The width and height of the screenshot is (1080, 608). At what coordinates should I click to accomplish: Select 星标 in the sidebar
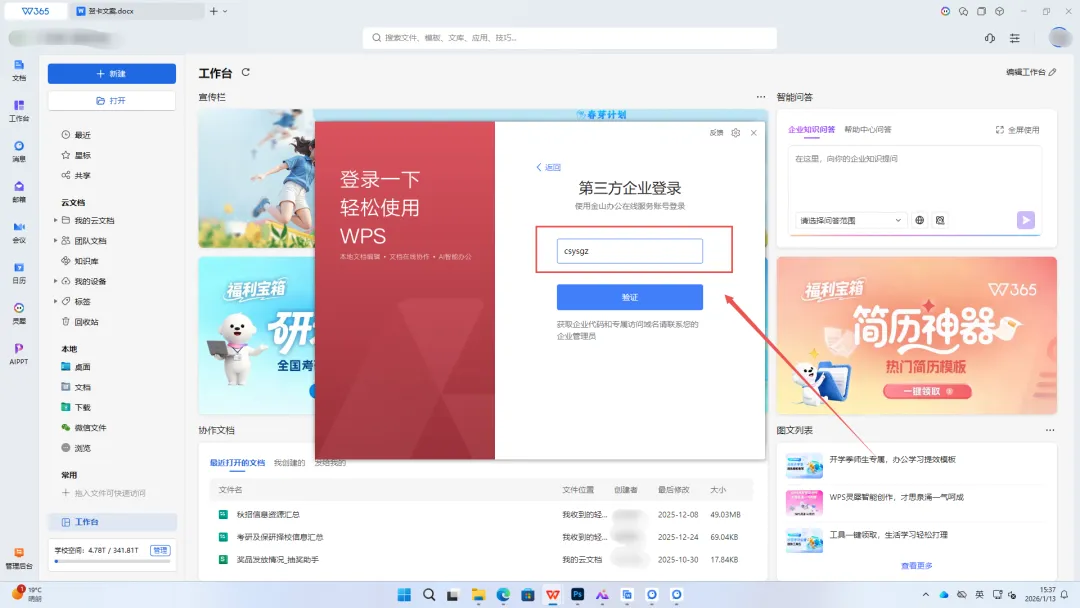click(x=83, y=156)
